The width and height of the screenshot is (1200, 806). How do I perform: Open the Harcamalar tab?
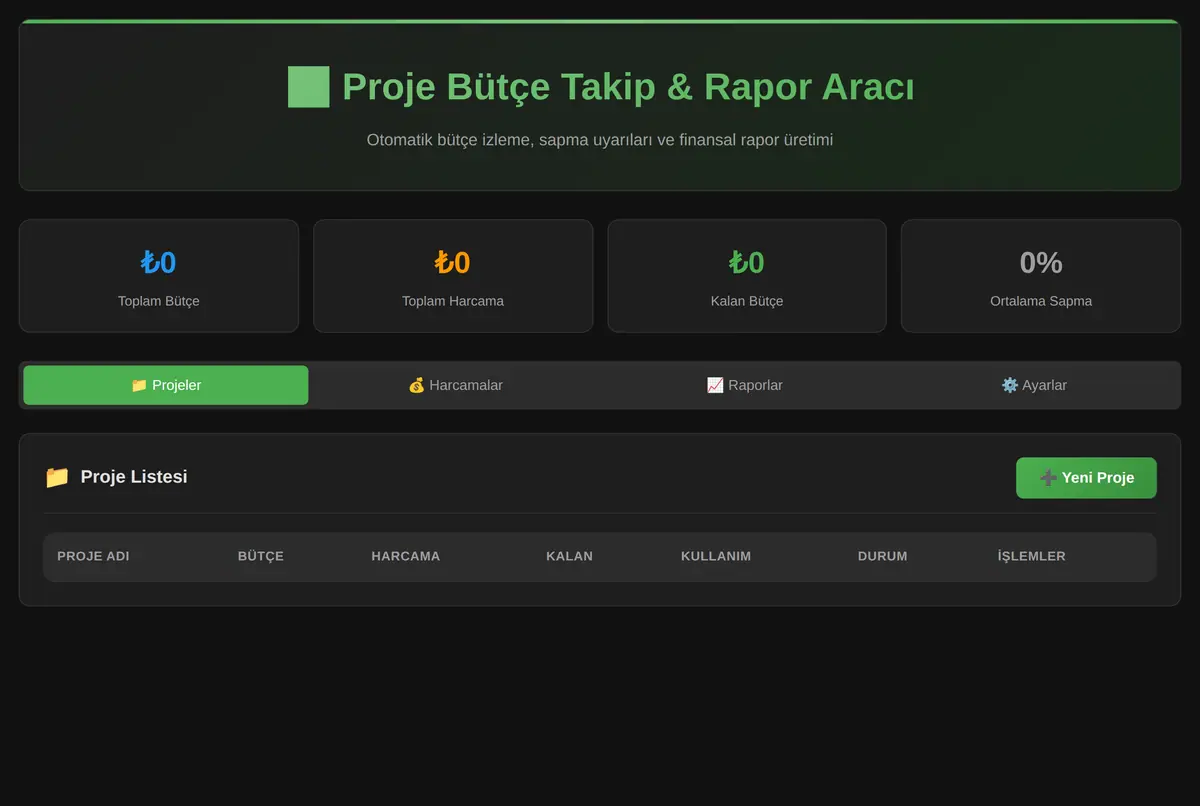tap(455, 385)
